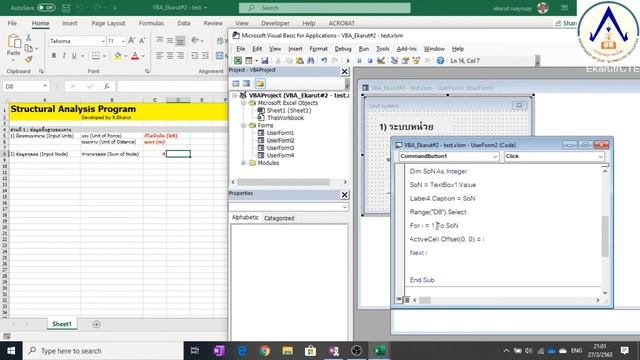The width and height of the screenshot is (640, 360).
Task: Click Cut scissors icon in Excel ribbon
Action: [x=29, y=38]
